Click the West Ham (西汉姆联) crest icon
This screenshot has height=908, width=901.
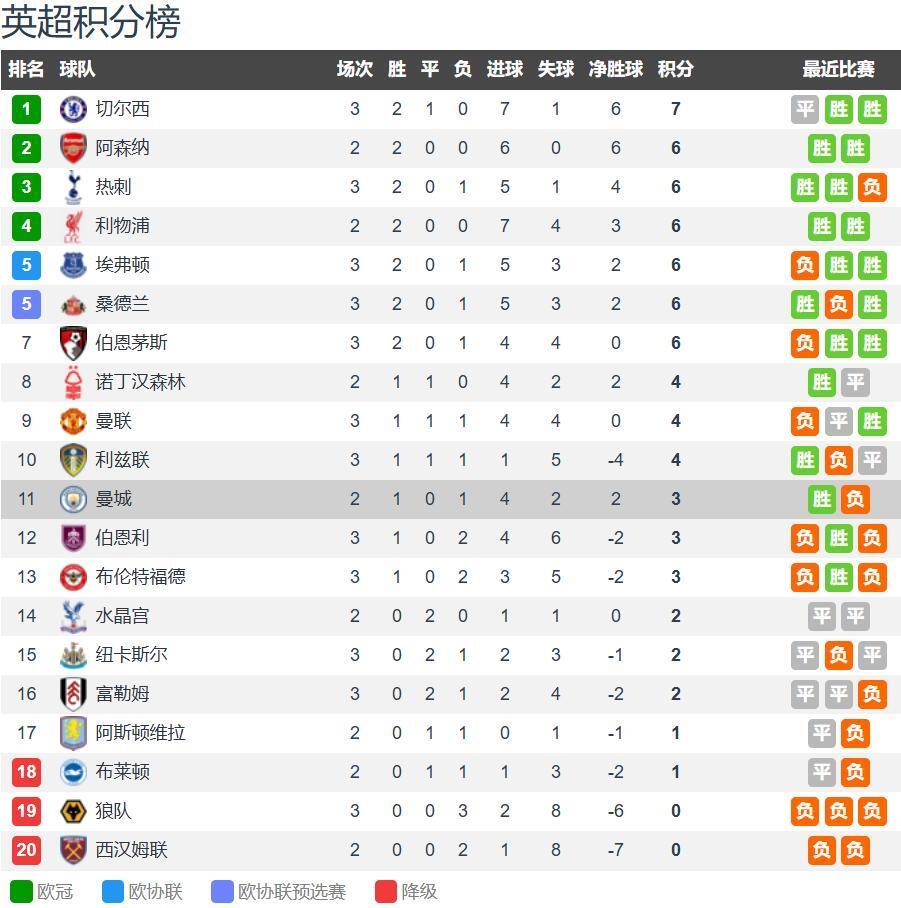tap(73, 850)
